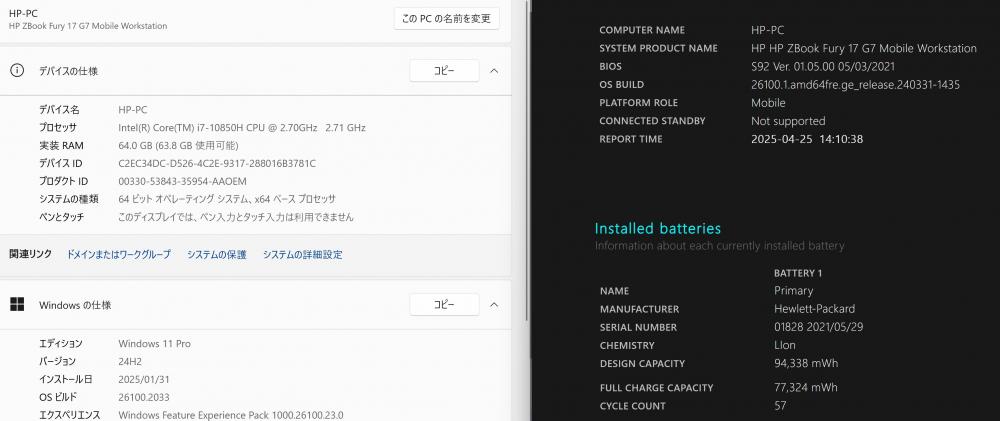Screen dimensions: 1000x421
Task: Click the Windows logo icon
Action: [x=17, y=304]
